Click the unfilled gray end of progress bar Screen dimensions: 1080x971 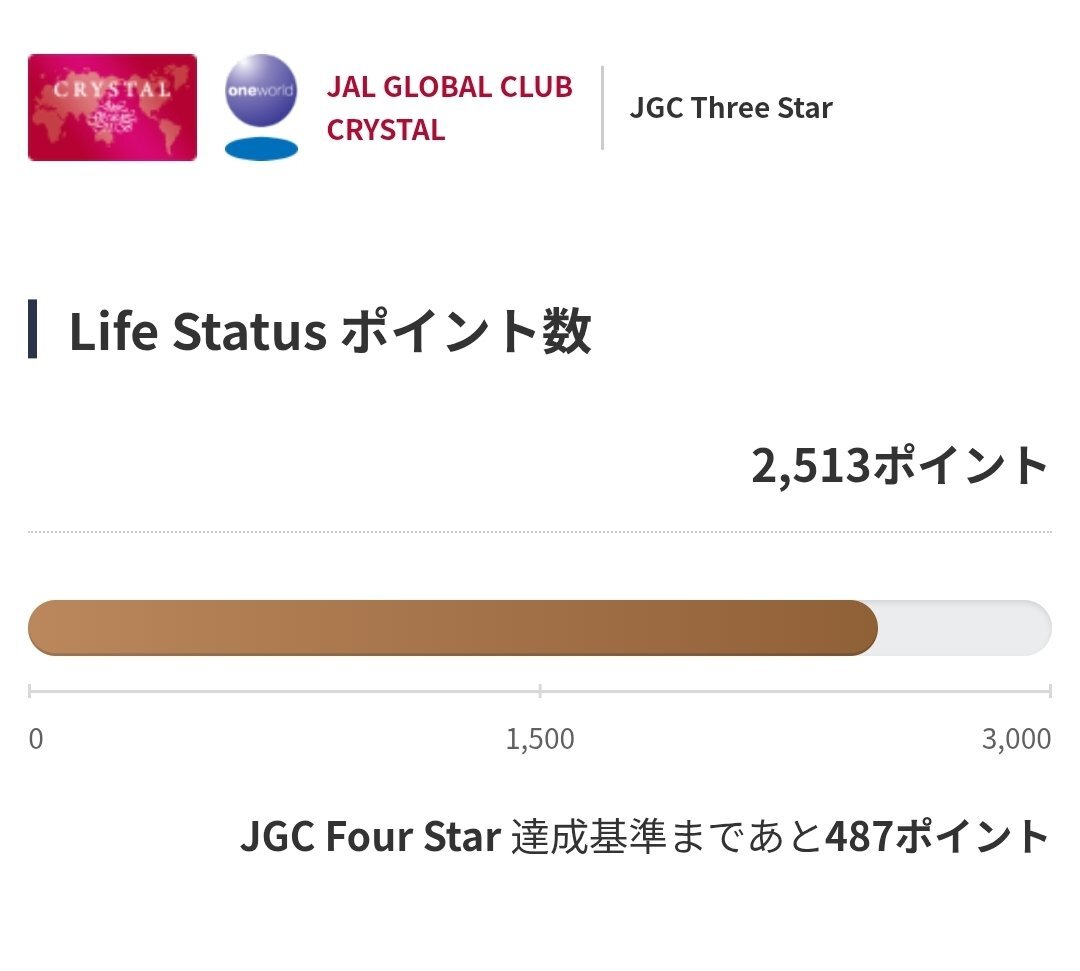pos(964,627)
